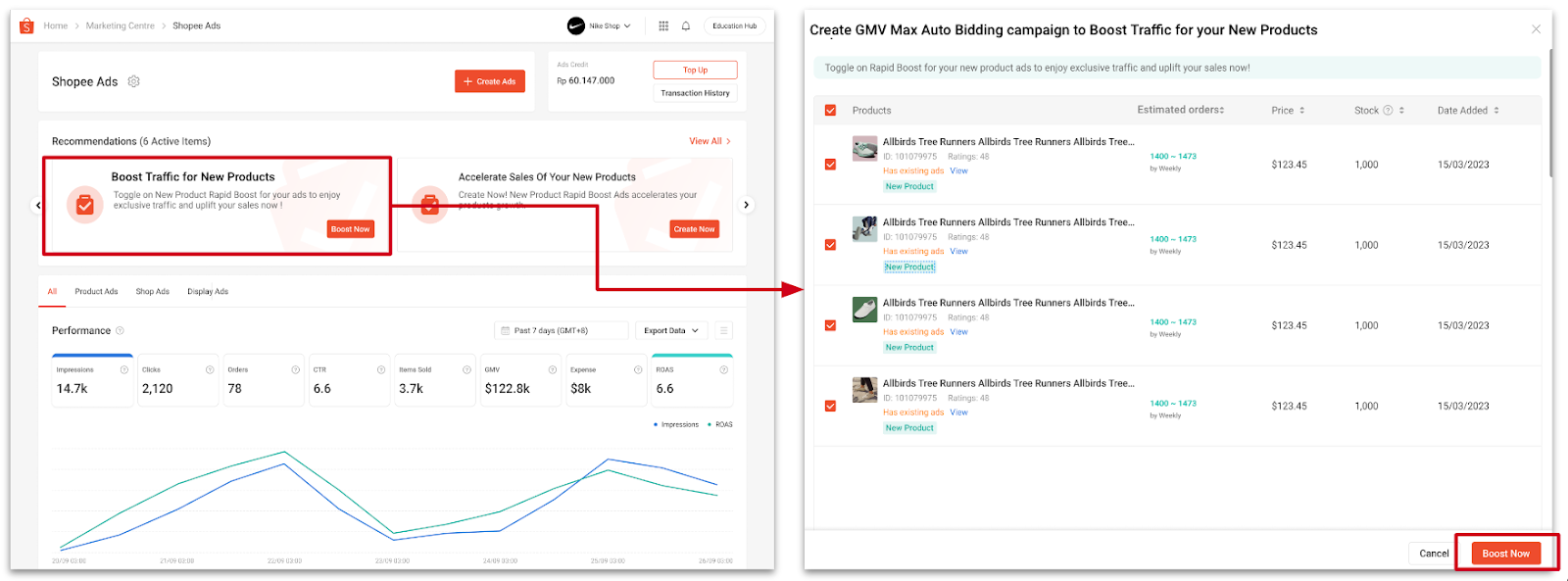The height and width of the screenshot is (581, 1568).
Task: Uncheck the first Allbirds product checkbox
Action: click(830, 165)
